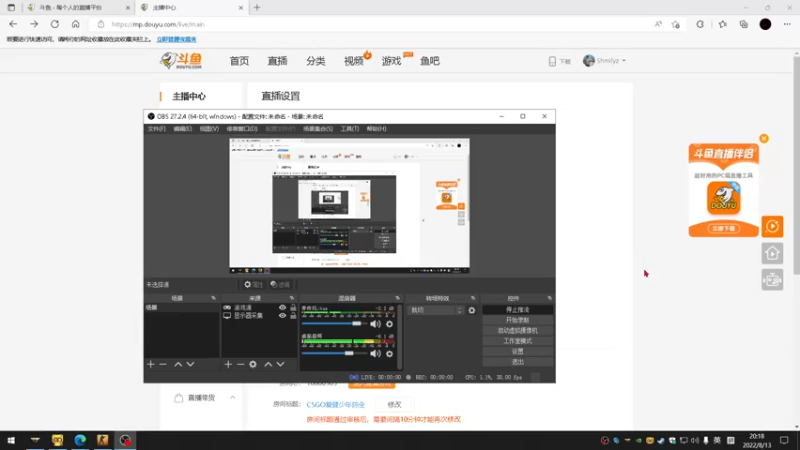
Task: Pop out the Audio Mixer dock panel
Action: click(x=397, y=298)
